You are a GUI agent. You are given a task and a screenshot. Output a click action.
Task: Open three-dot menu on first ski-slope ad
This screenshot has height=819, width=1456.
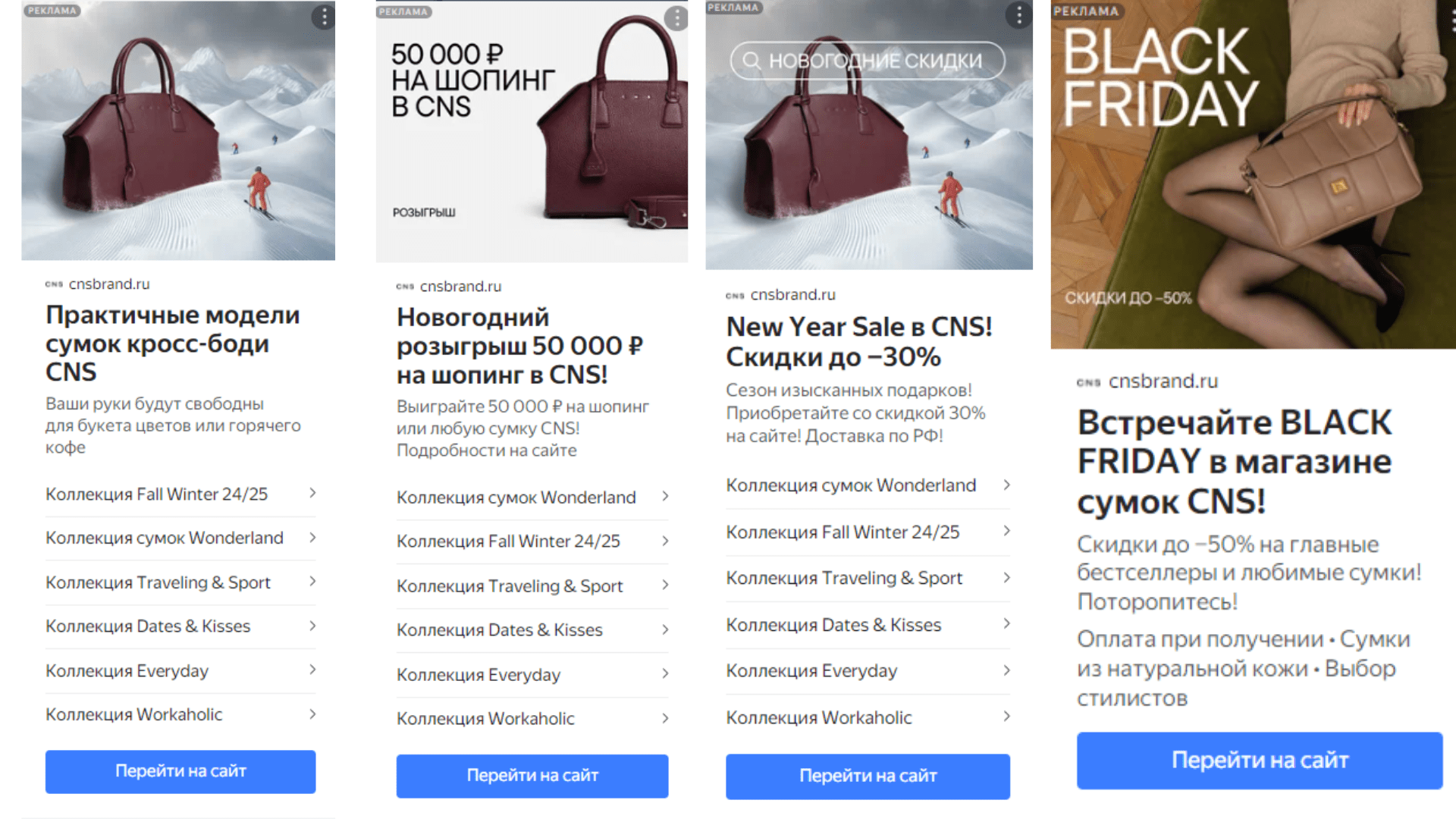click(x=324, y=17)
